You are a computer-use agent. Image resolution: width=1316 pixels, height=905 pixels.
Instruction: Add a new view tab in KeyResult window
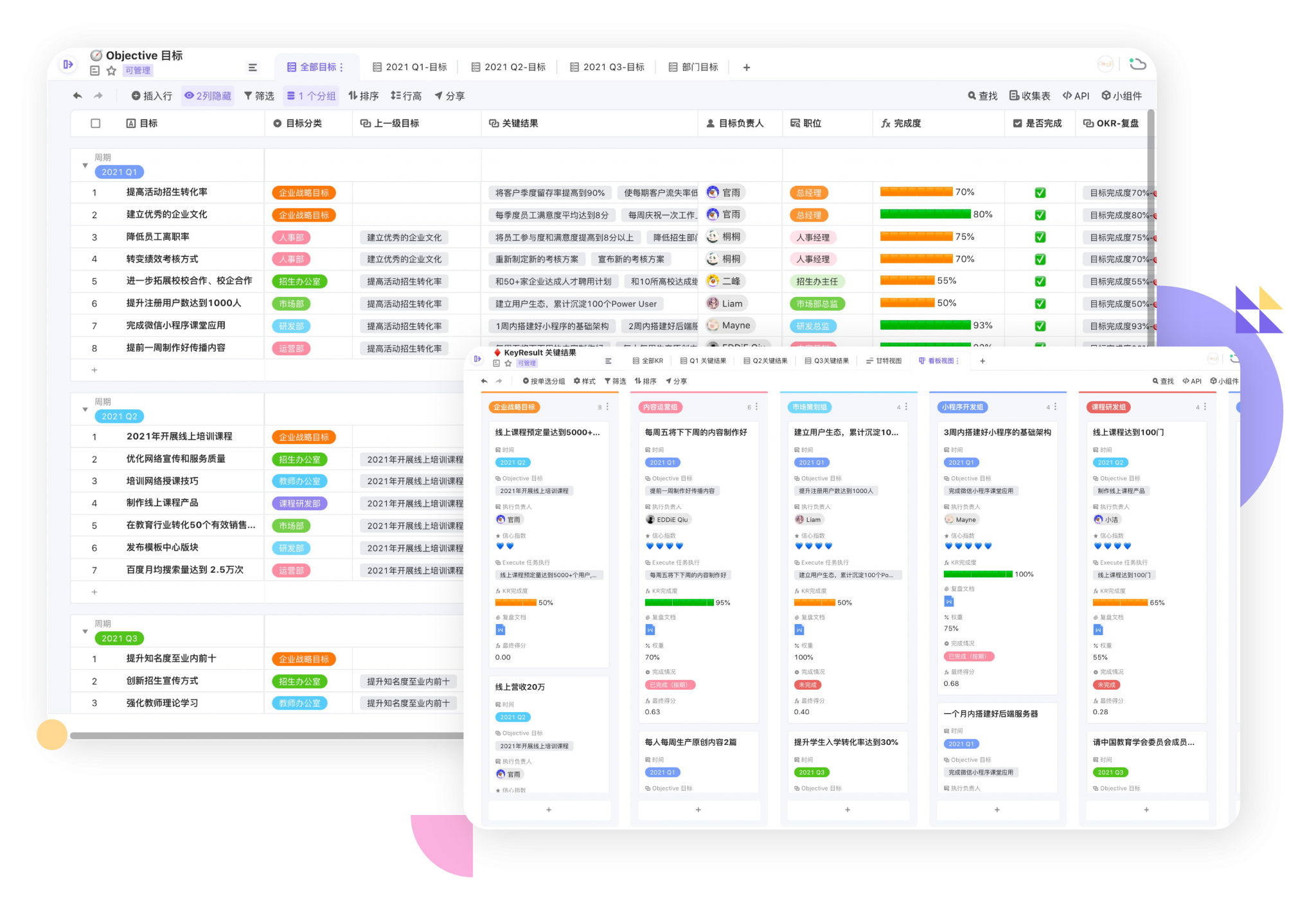point(983,361)
